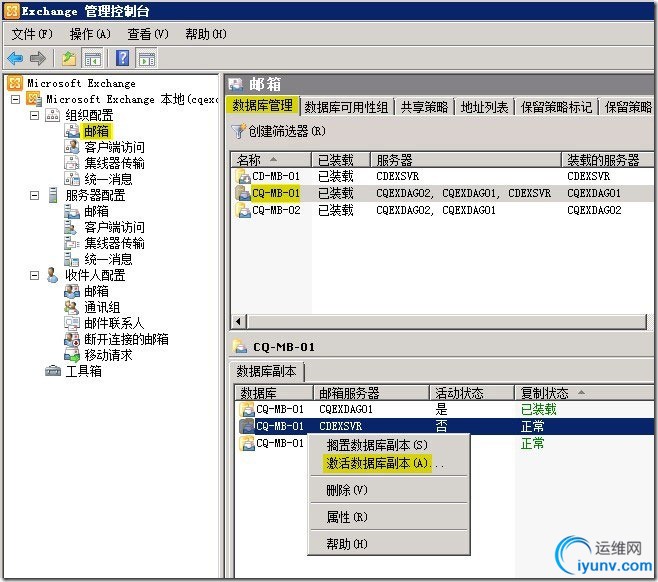Choose 帮助(H) in the context menu
The width and height of the screenshot is (658, 582).
(347, 544)
